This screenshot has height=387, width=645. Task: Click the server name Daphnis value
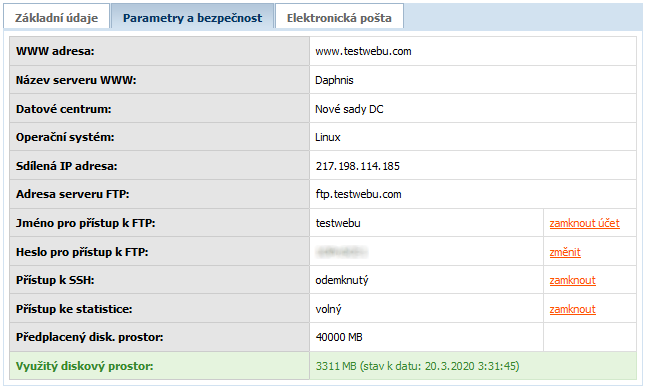(x=334, y=80)
